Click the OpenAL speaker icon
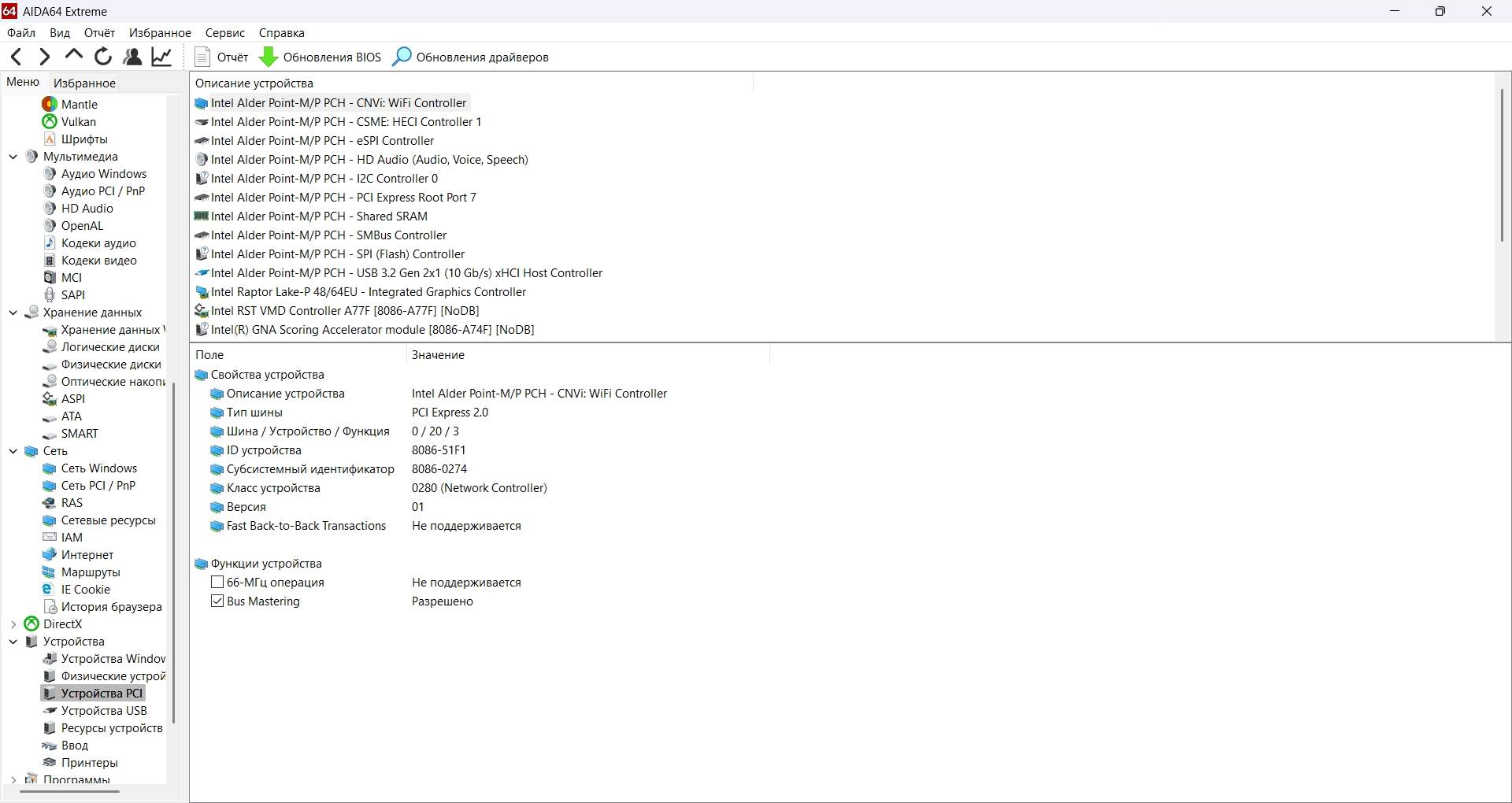The width and height of the screenshot is (1512, 803). point(50,225)
